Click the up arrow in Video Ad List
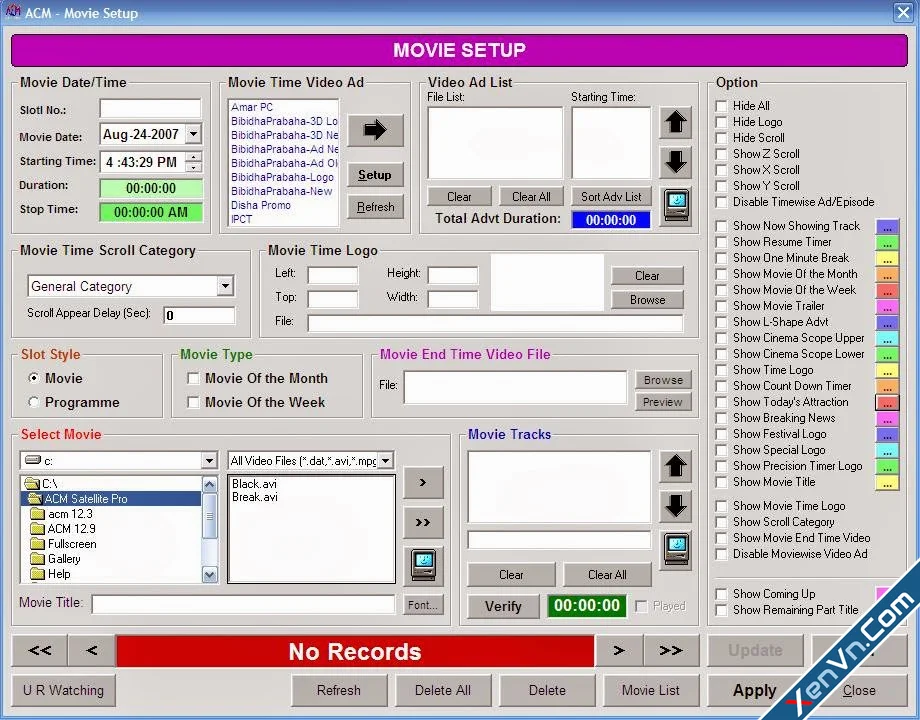 click(x=675, y=122)
